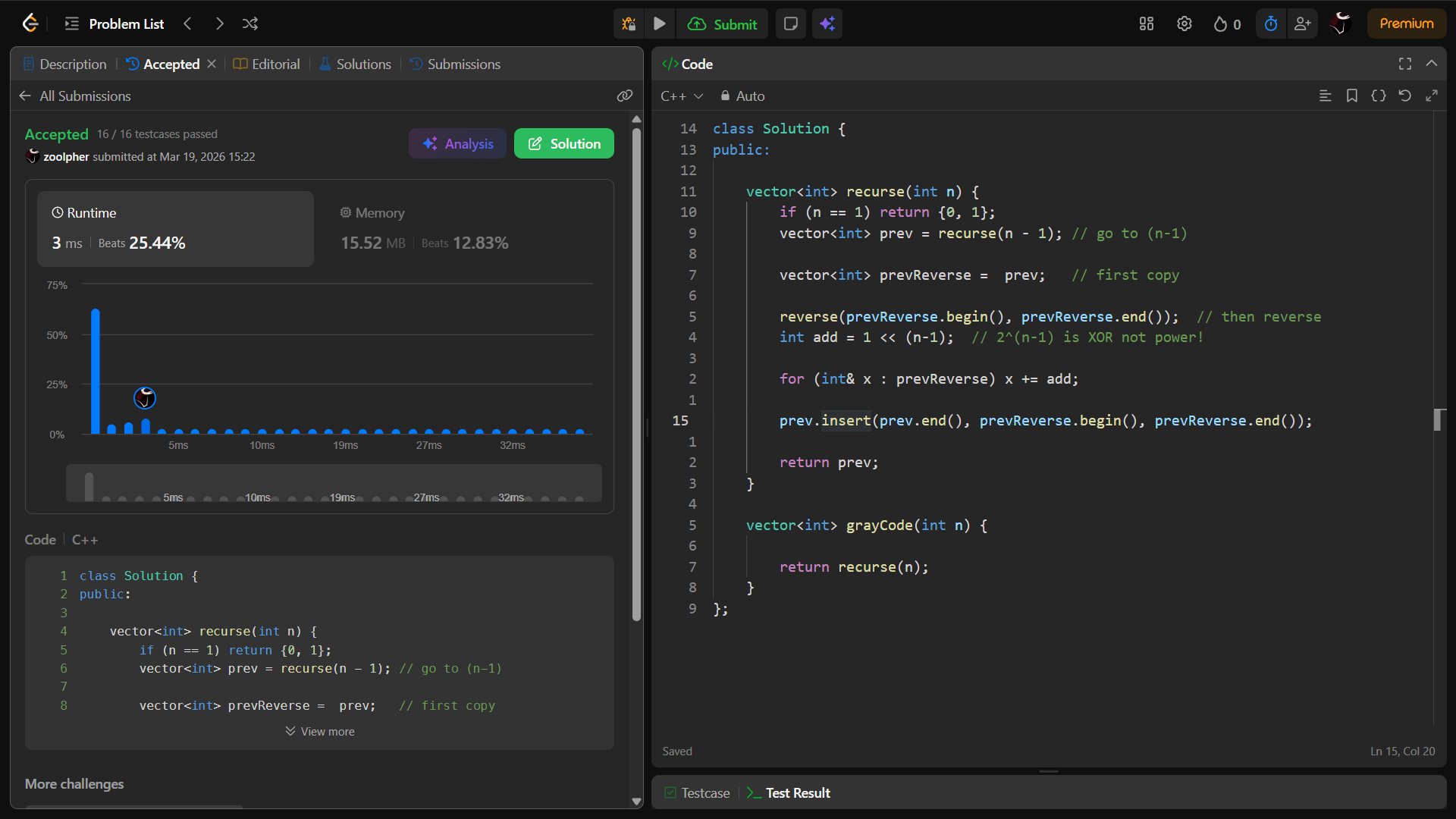Click the AI sparkle assistant icon

click(x=827, y=24)
